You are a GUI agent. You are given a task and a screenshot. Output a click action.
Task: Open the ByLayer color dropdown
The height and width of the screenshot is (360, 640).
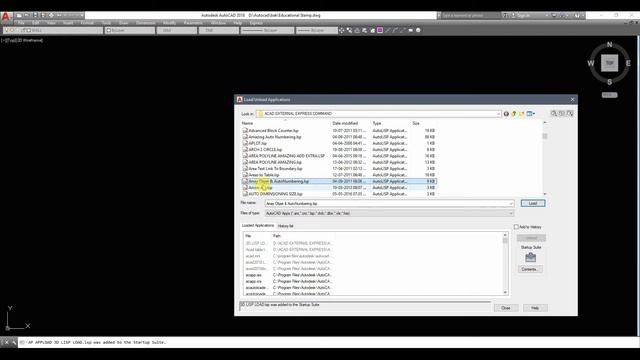[130, 30]
